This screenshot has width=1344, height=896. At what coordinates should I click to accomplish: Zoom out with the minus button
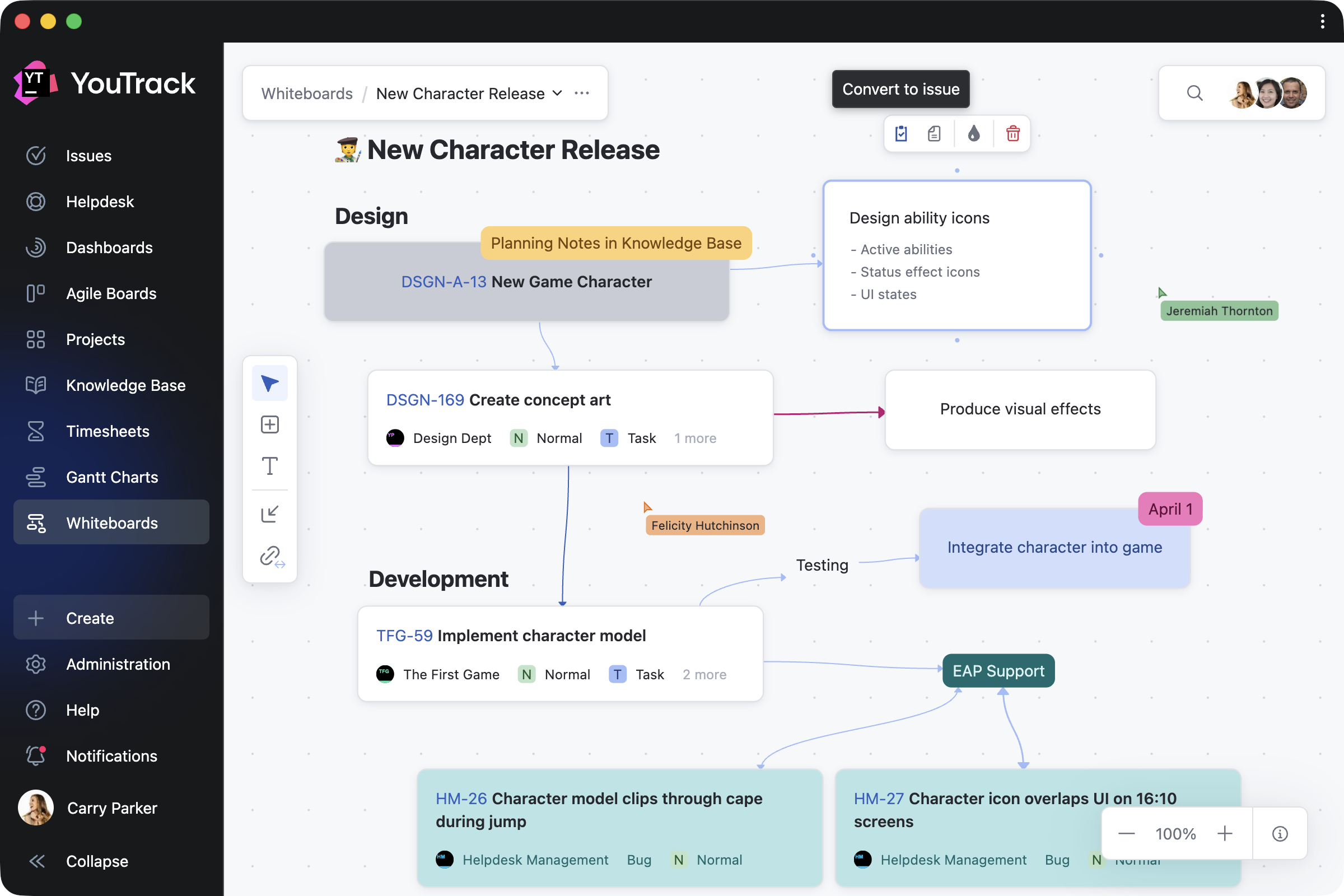point(1126,834)
